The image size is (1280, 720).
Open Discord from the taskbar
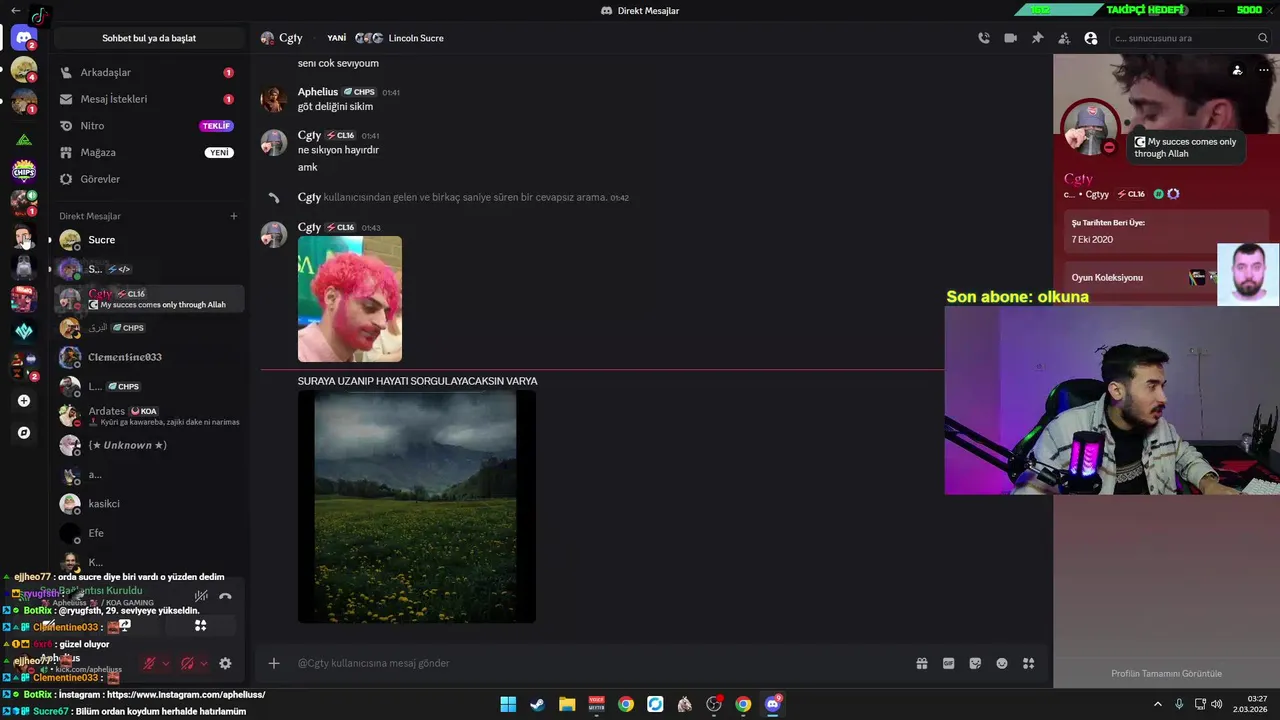(772, 704)
